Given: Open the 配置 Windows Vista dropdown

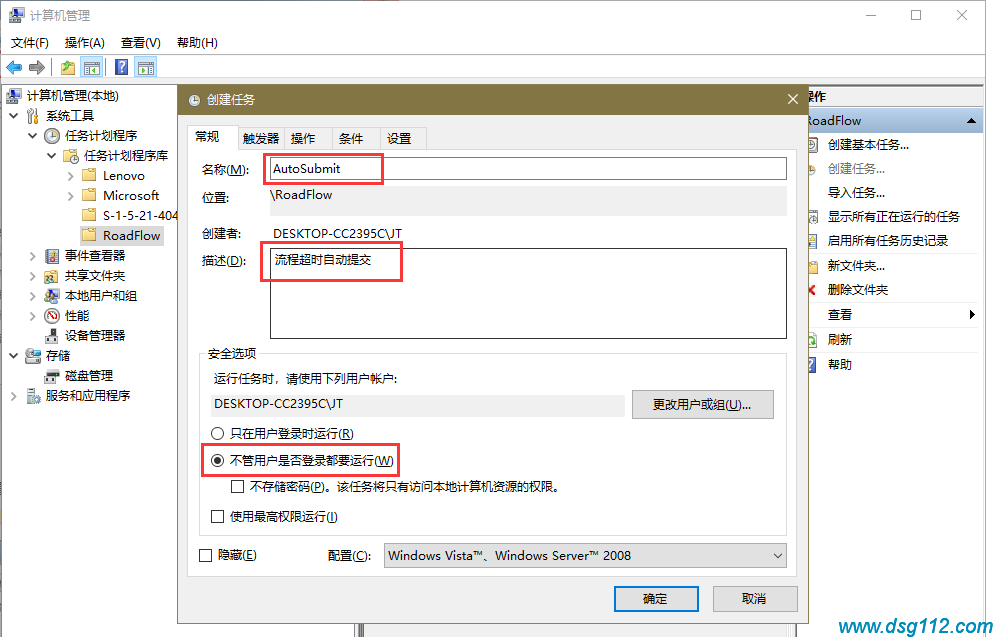Looking at the screenshot, I should point(585,556).
